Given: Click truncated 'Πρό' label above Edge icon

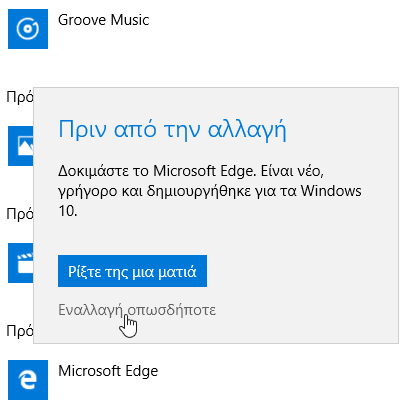Looking at the screenshot, I should pos(20,331).
